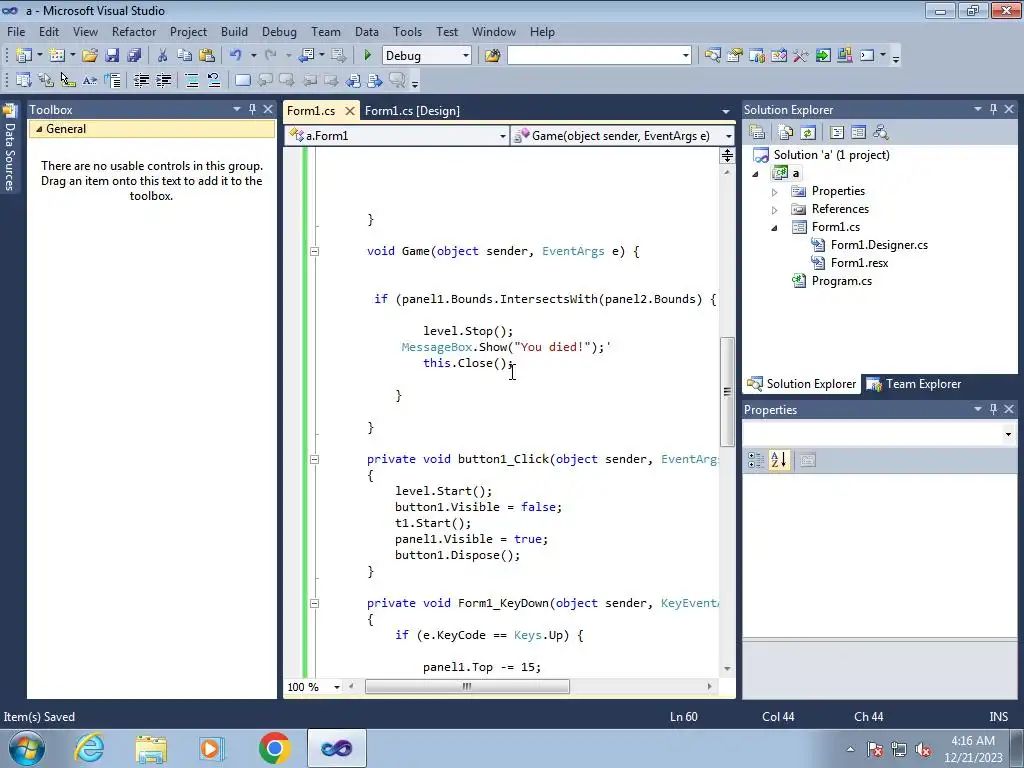Click the Find in Files icon
Screen dimensions: 1024x768
[x=492, y=56]
